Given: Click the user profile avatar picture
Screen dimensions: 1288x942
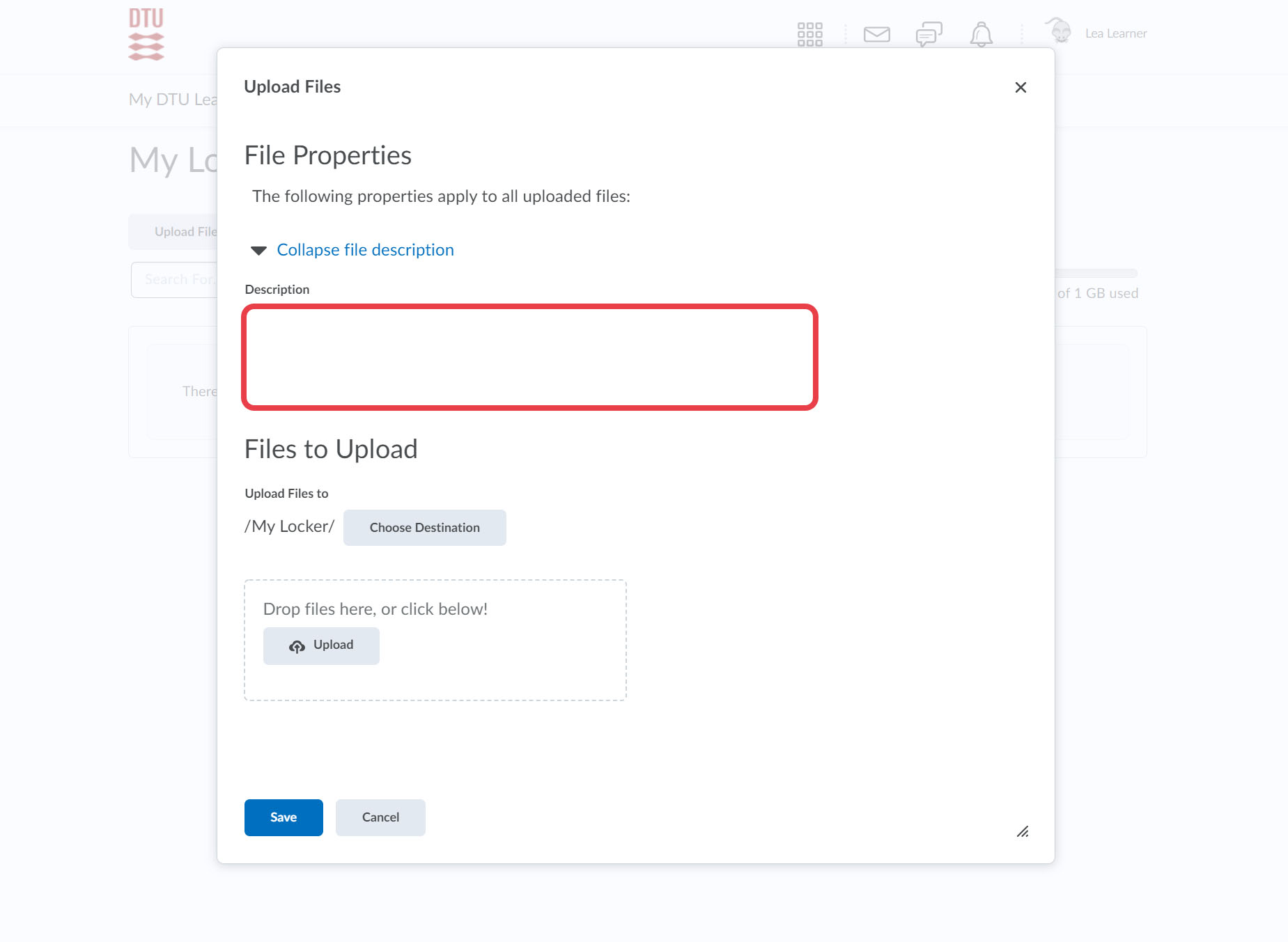Looking at the screenshot, I should [x=1060, y=31].
